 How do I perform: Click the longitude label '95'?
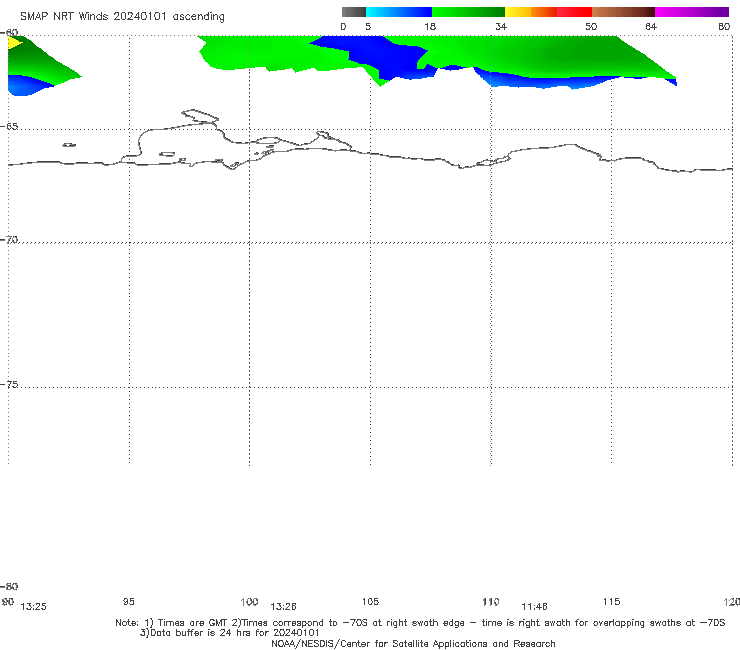pyautogui.click(x=128, y=601)
